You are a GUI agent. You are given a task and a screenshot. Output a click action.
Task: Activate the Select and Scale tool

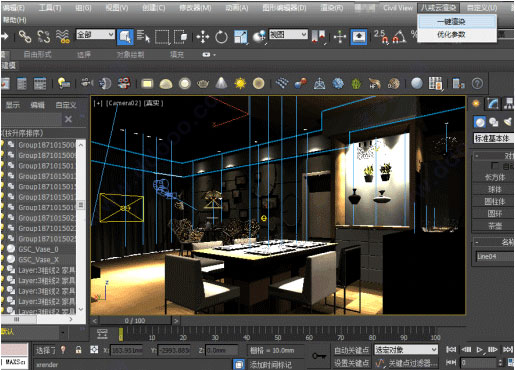pyautogui.click(x=240, y=37)
